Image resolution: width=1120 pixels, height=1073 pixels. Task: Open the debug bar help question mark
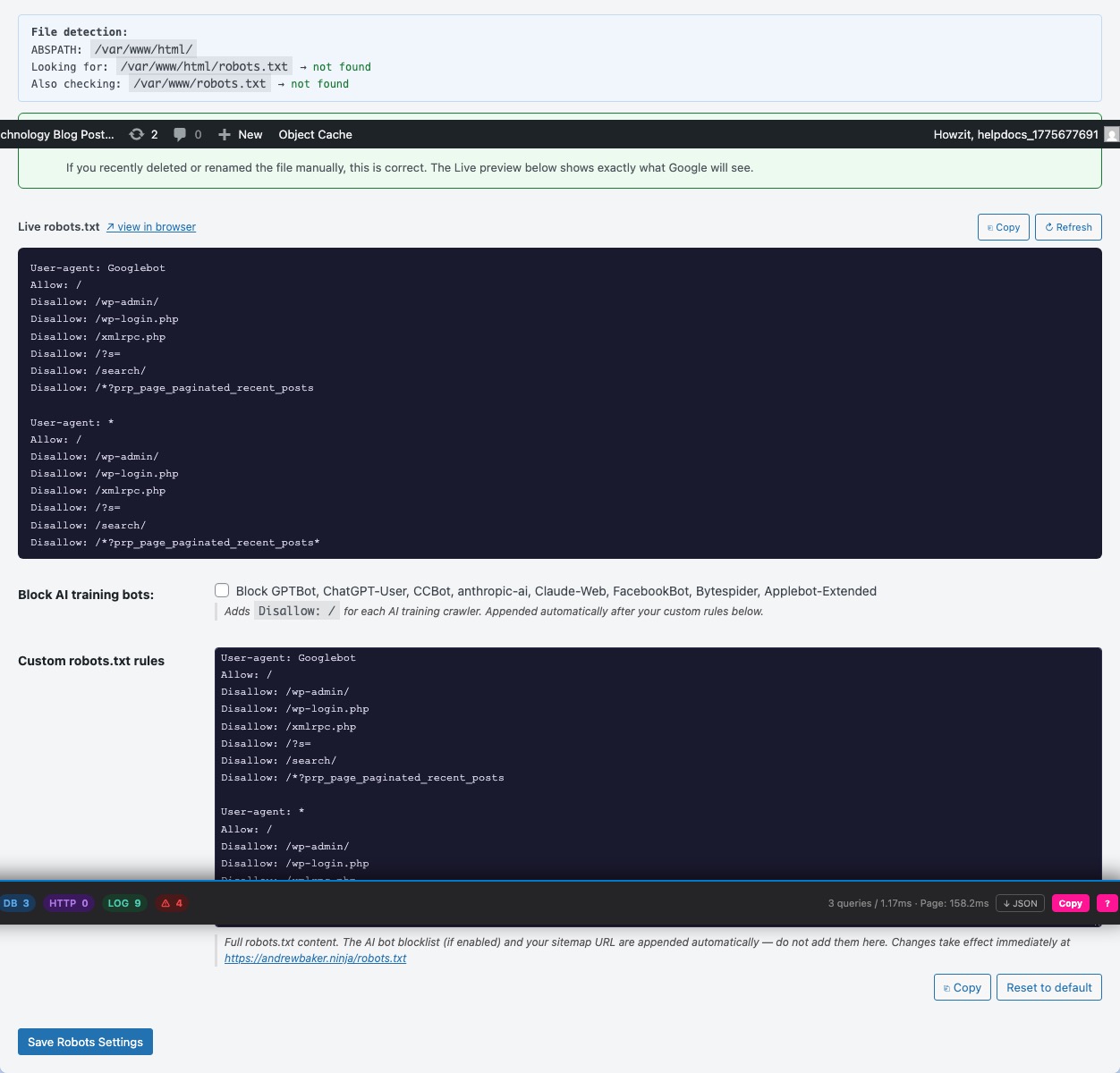(1107, 903)
